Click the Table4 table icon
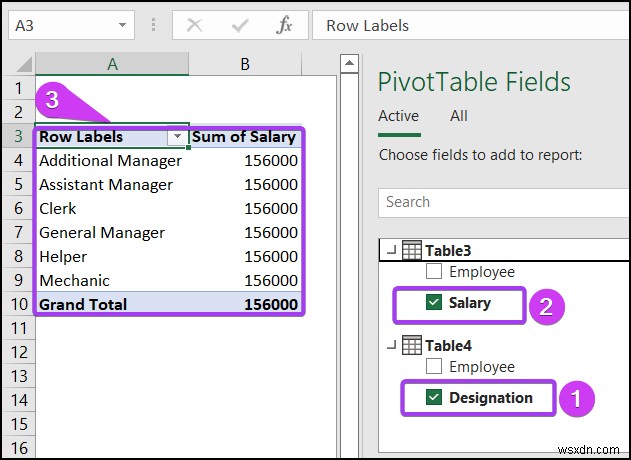 point(411,346)
